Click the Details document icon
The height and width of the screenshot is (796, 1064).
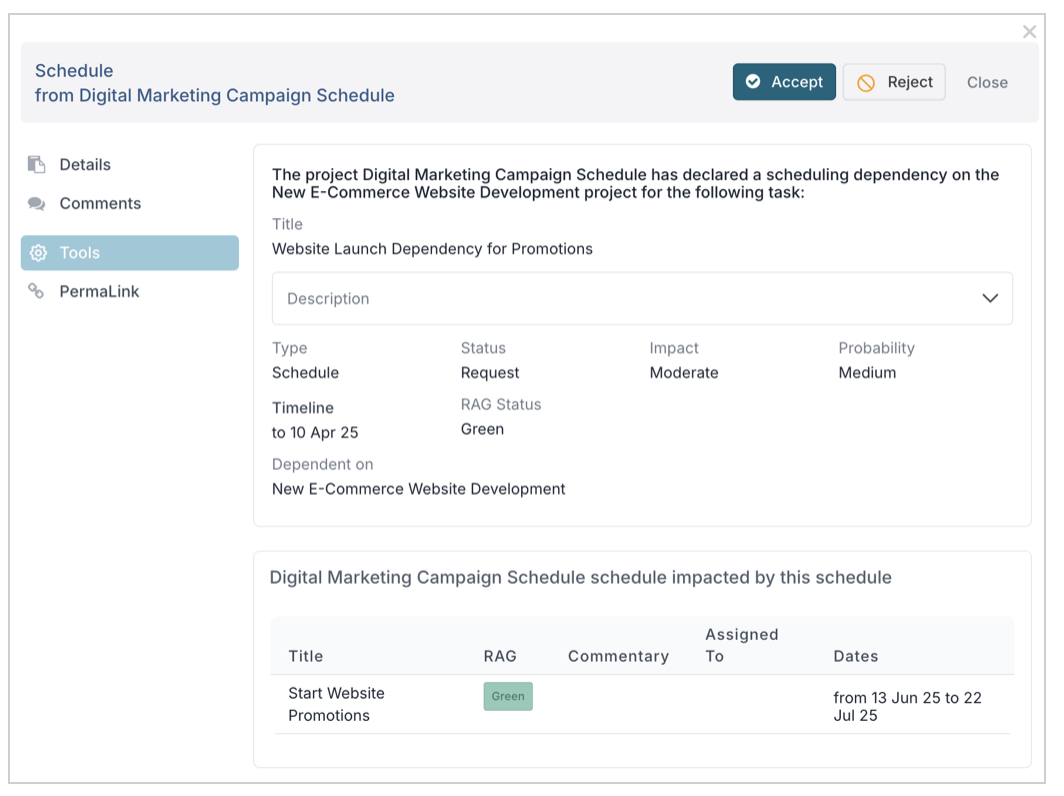(x=37, y=164)
